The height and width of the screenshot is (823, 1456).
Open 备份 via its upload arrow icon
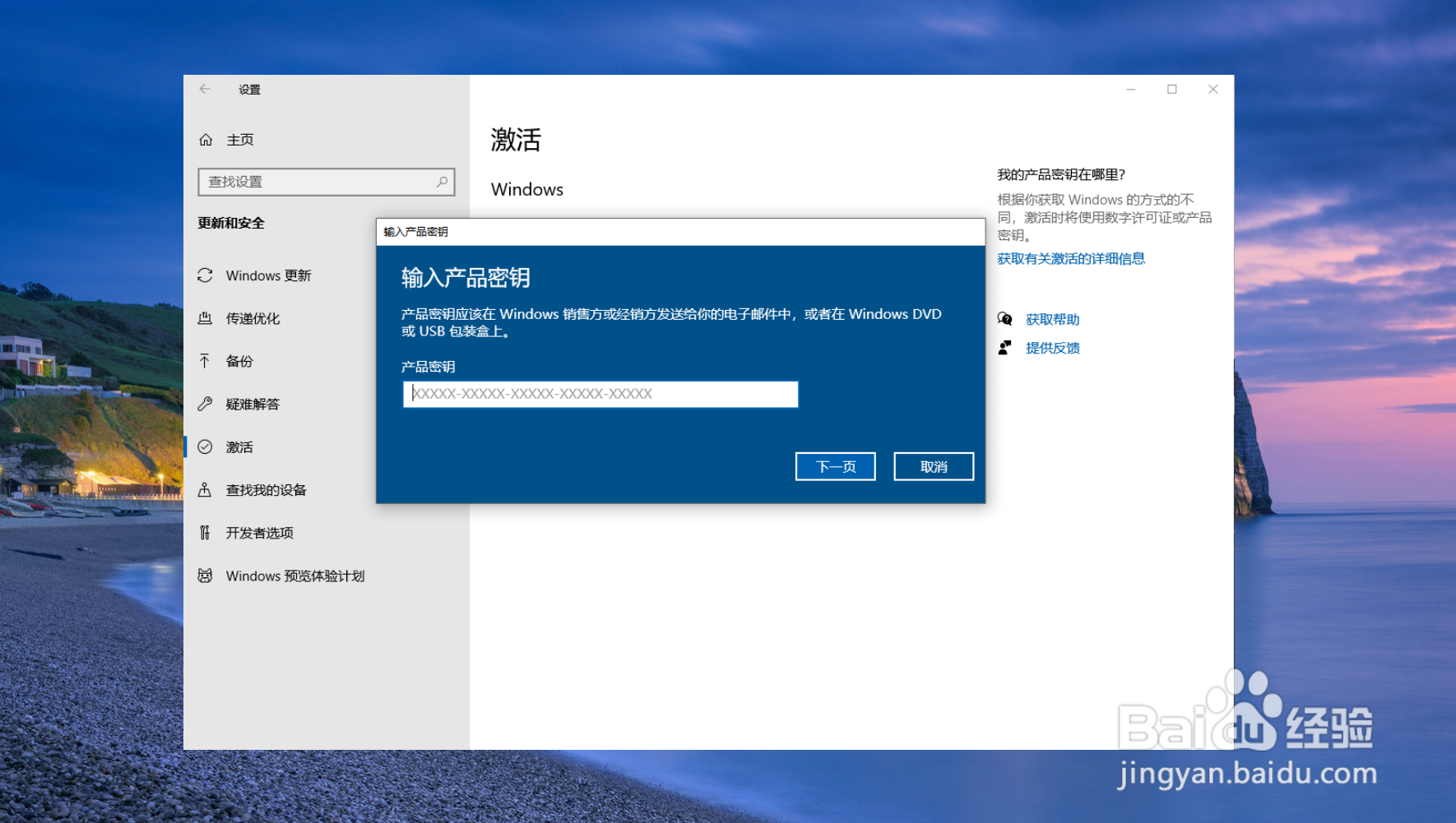206,361
